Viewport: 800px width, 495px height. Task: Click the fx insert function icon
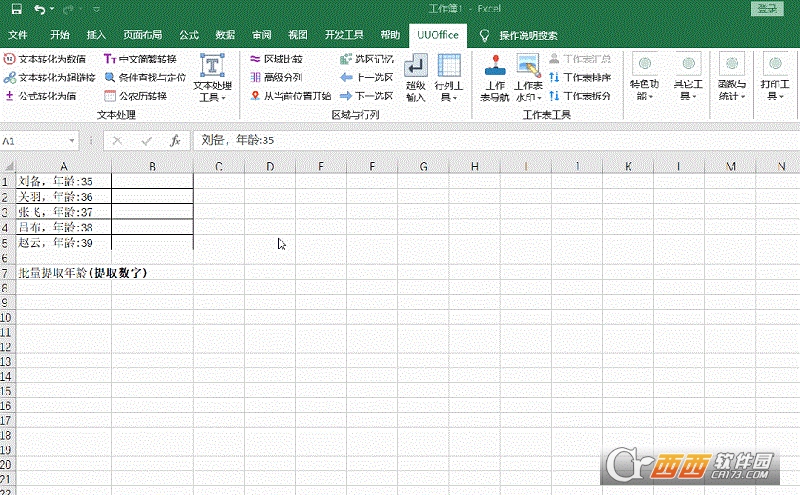[x=175, y=140]
